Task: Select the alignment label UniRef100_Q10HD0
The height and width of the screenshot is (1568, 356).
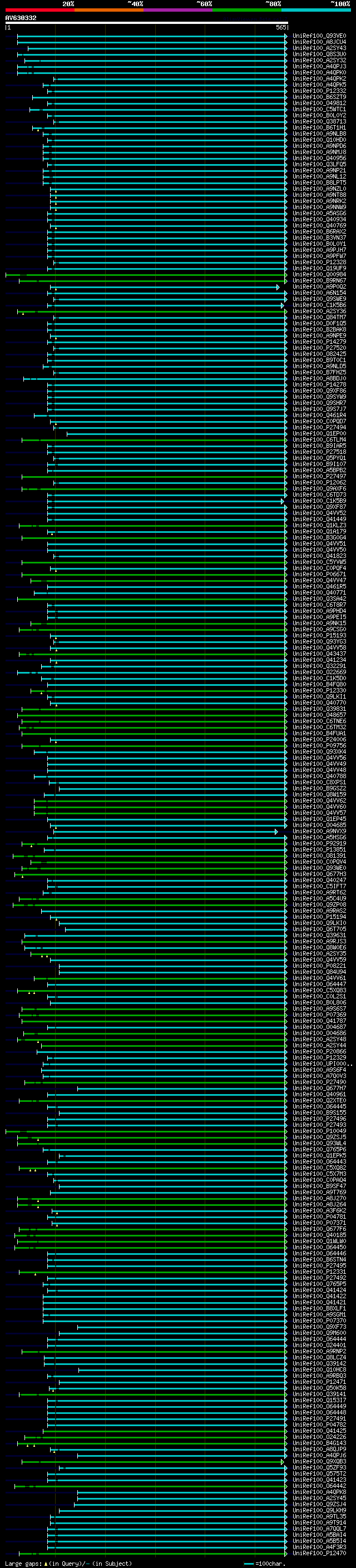Action: pyautogui.click(x=319, y=140)
